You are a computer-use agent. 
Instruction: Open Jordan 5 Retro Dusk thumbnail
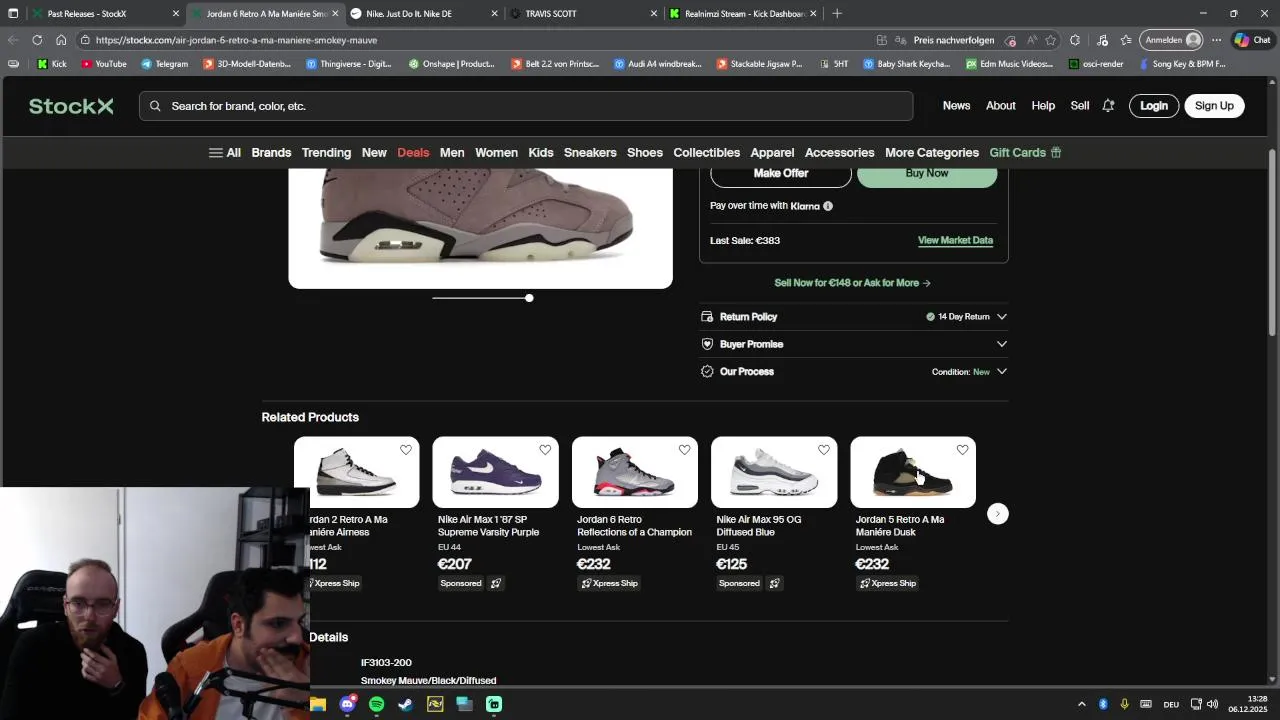(912, 472)
